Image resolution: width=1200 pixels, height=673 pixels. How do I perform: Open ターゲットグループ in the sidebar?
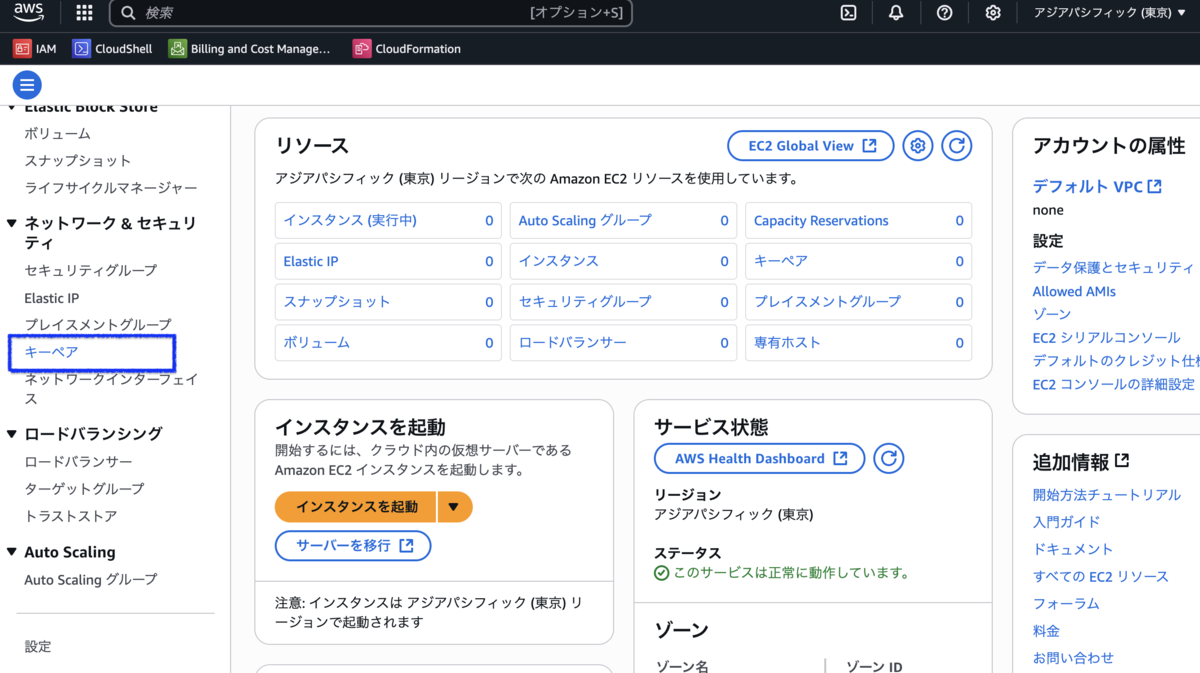click(x=84, y=489)
